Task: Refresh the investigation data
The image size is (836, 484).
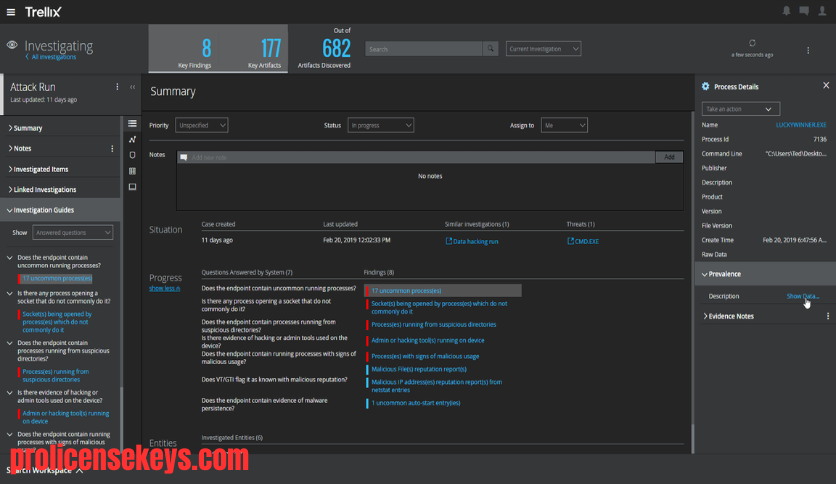Action: [x=752, y=43]
